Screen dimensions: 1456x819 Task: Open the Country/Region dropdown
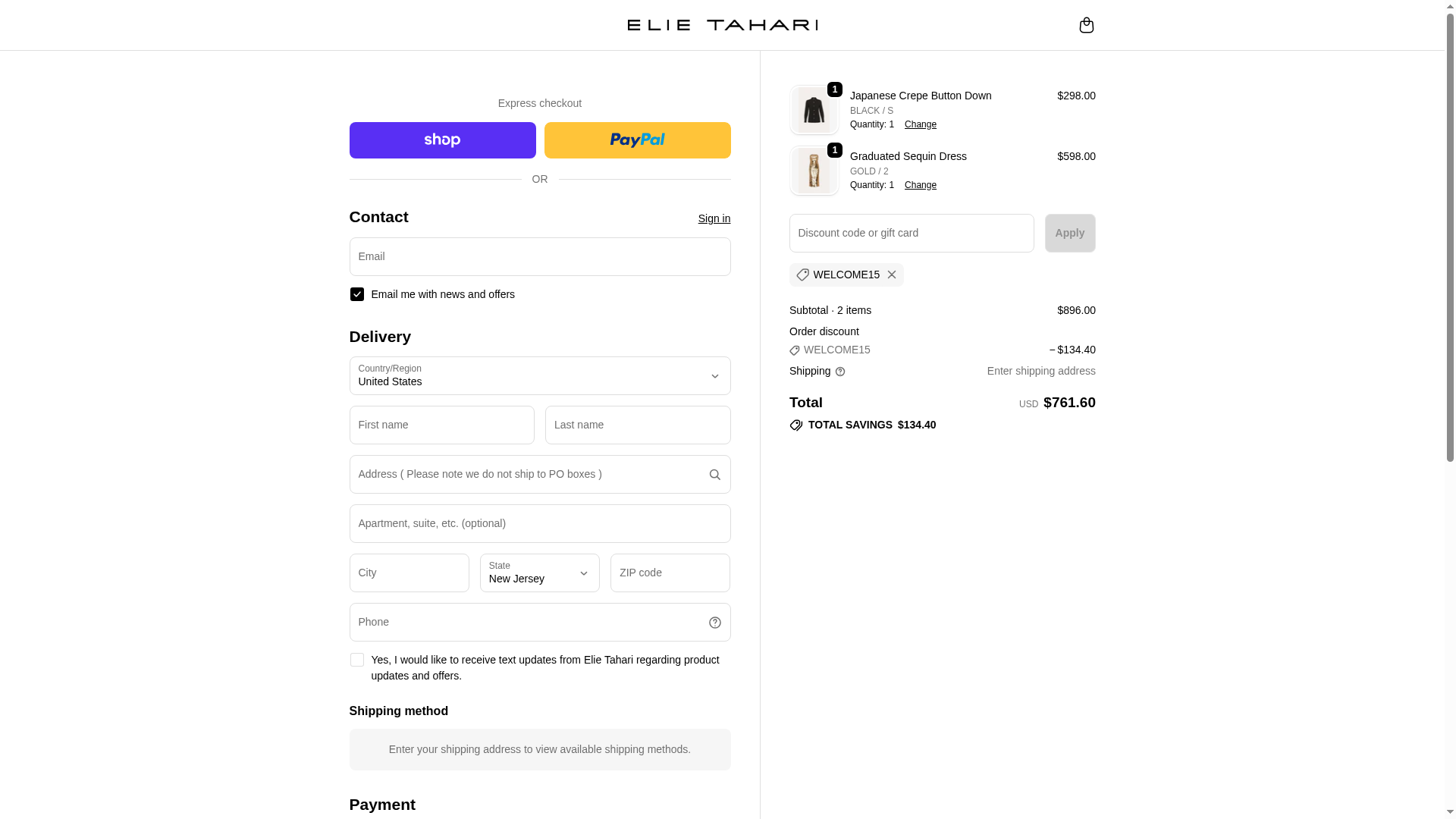(540, 375)
